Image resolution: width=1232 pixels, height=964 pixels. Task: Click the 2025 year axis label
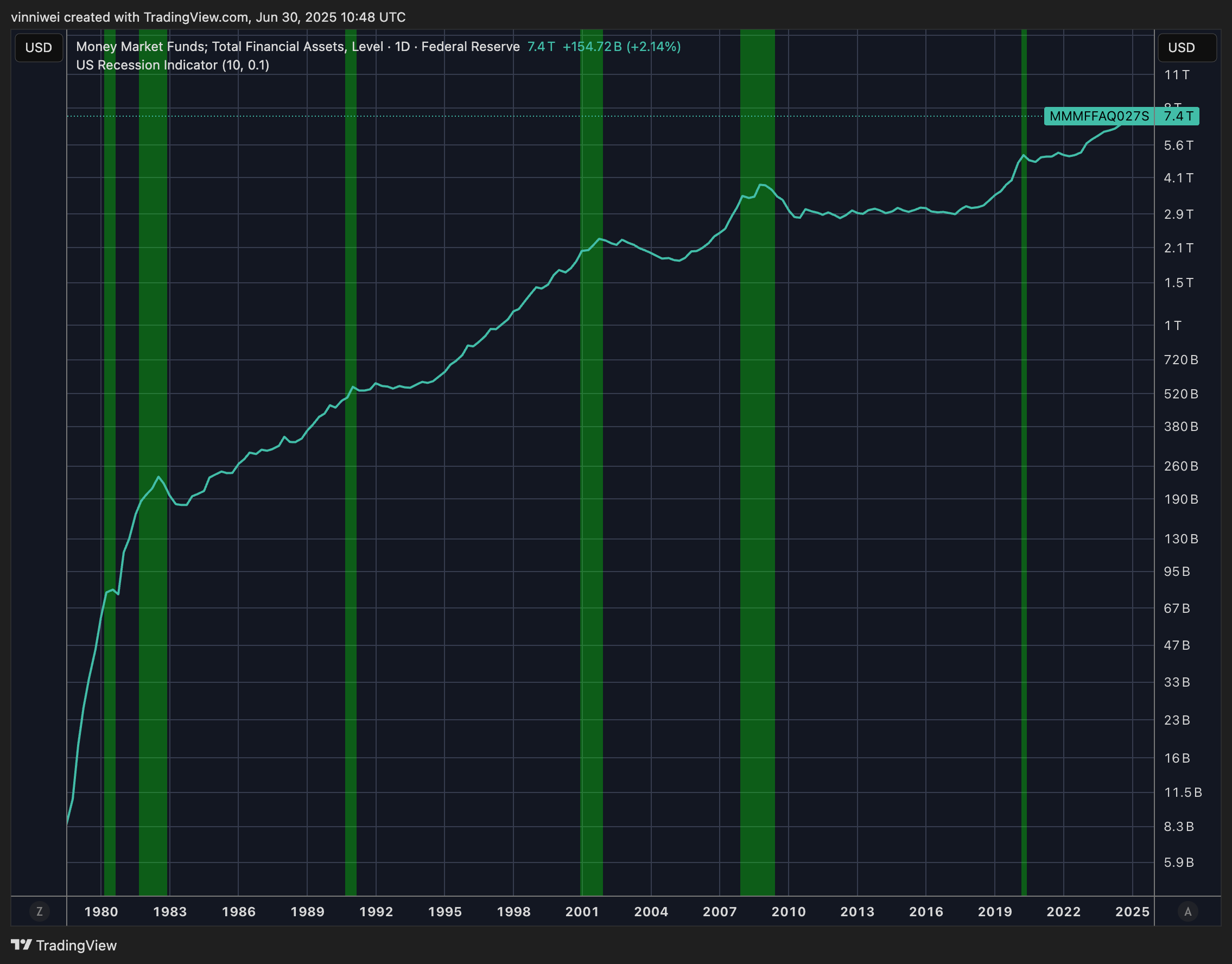pos(1132,911)
